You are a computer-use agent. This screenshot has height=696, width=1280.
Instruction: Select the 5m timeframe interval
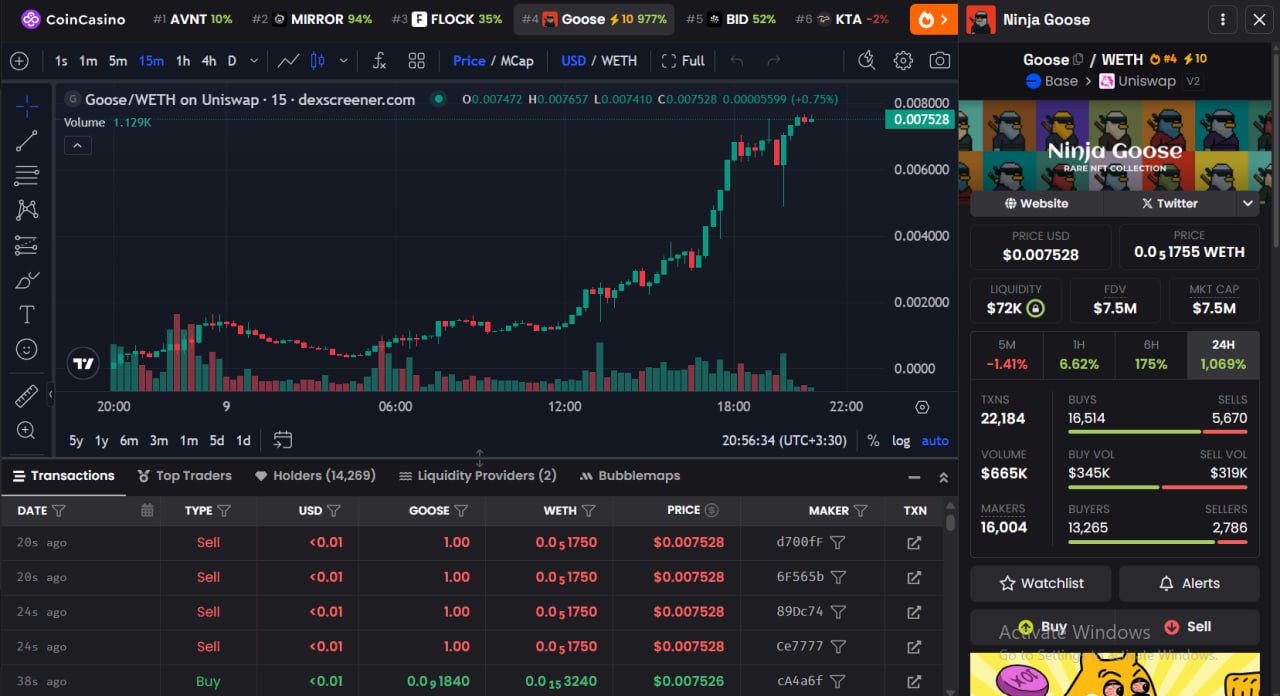(118, 61)
